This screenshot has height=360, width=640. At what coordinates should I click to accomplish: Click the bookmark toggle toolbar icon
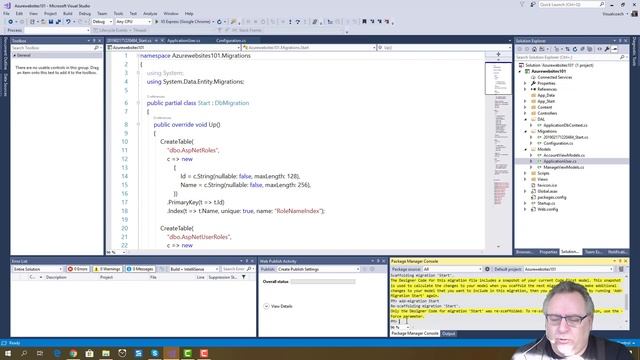click(x=364, y=22)
